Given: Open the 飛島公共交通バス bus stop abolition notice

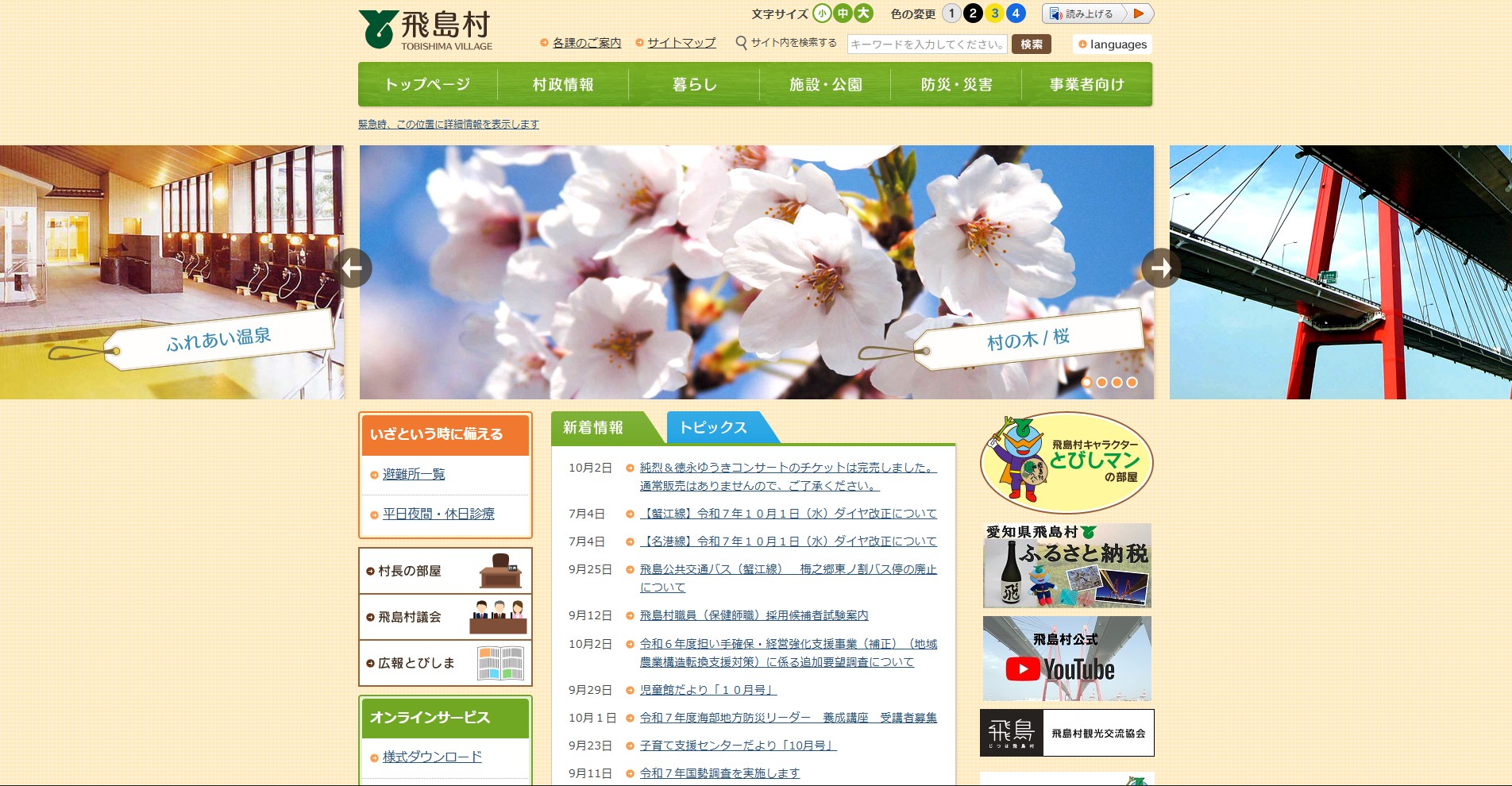Looking at the screenshot, I should (789, 579).
